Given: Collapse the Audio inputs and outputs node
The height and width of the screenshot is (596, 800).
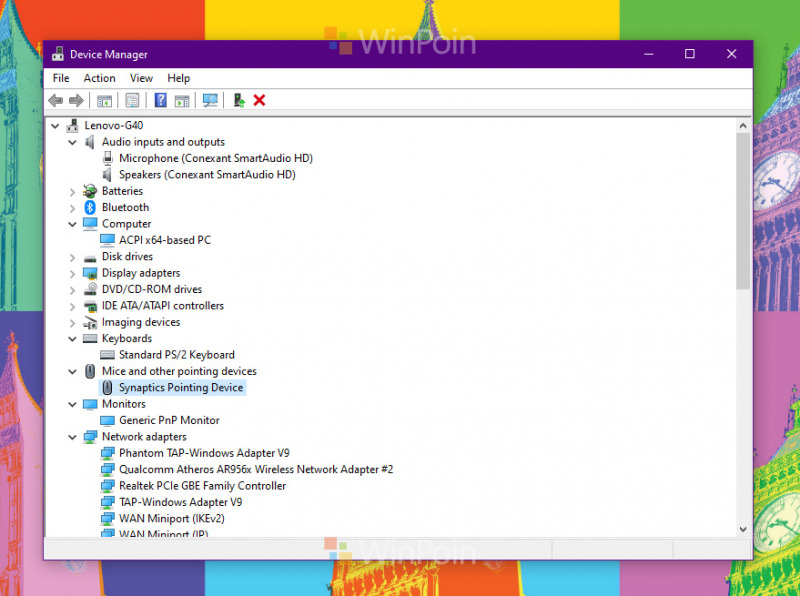Looking at the screenshot, I should pyautogui.click(x=72, y=142).
